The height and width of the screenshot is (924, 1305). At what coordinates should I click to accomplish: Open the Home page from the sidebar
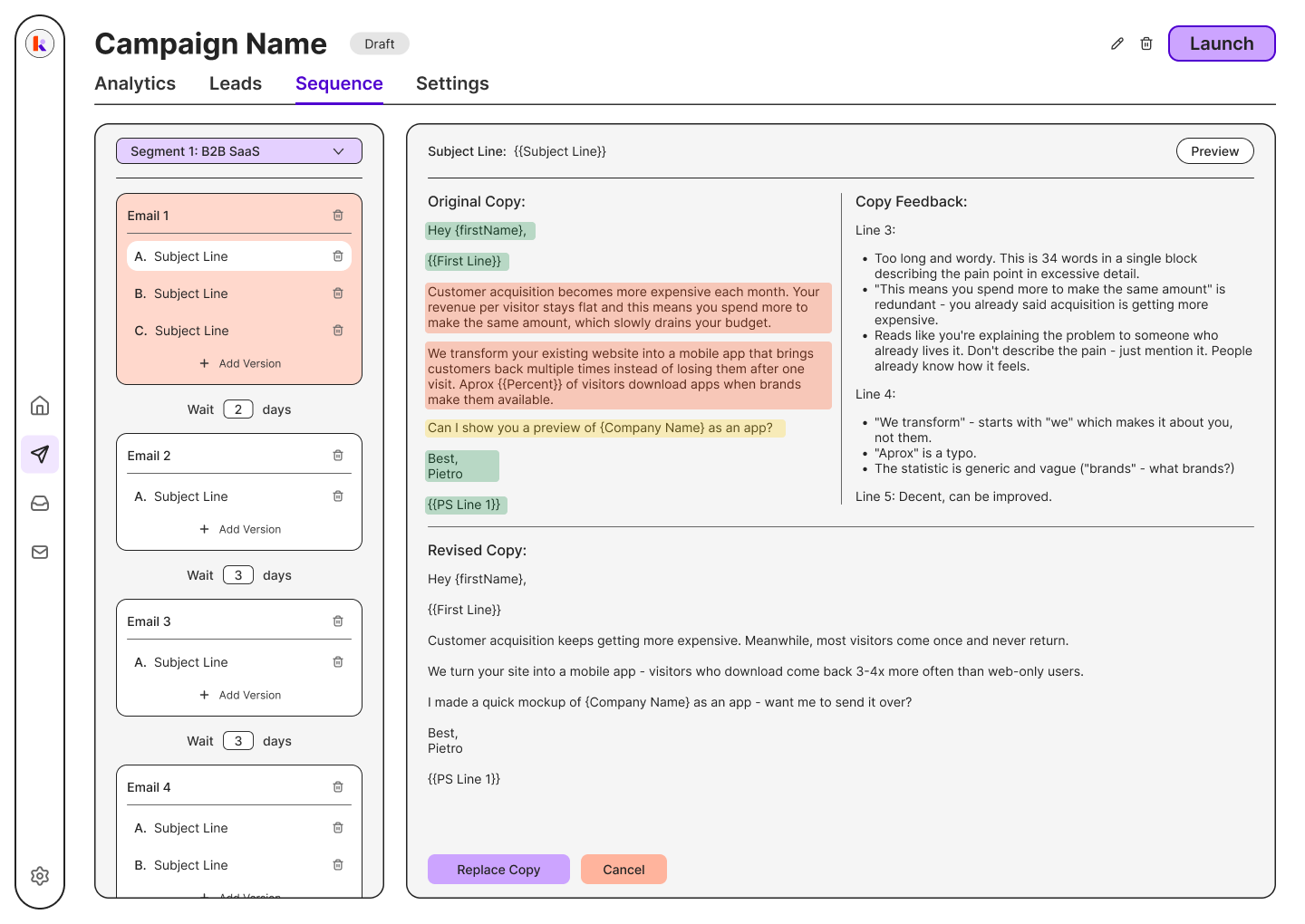pos(40,405)
